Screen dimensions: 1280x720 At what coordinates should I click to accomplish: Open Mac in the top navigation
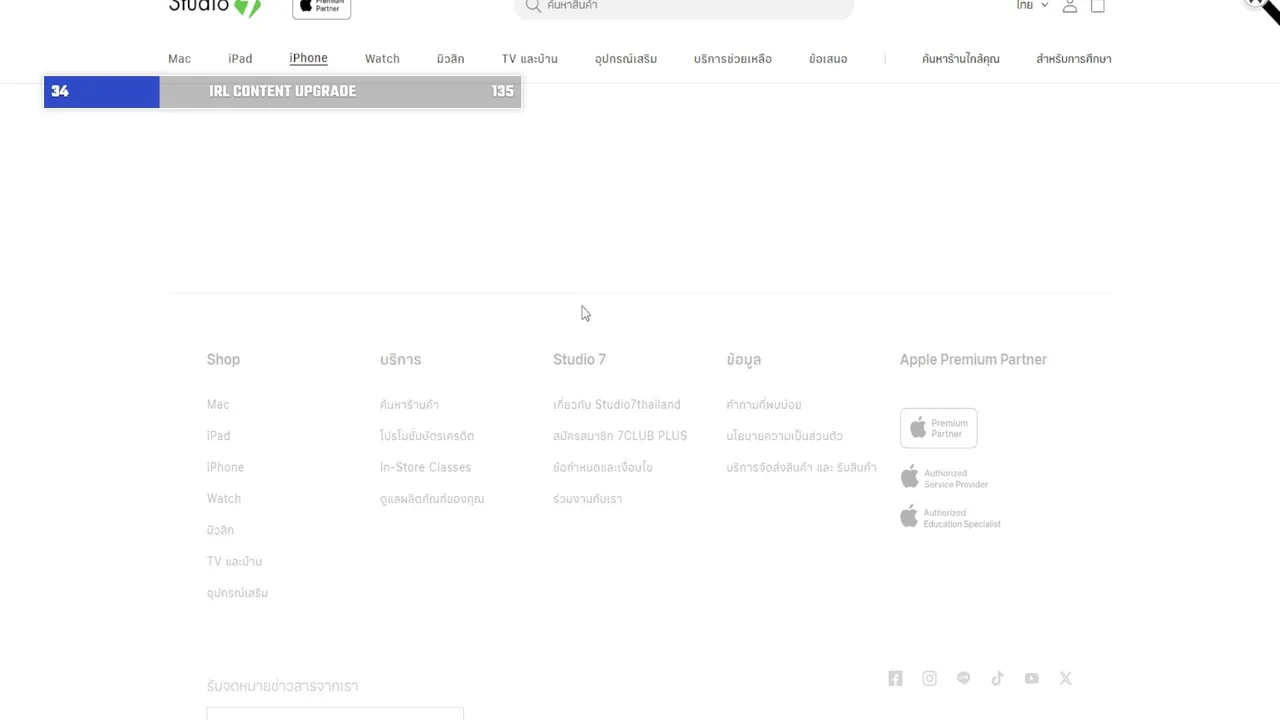point(179,59)
